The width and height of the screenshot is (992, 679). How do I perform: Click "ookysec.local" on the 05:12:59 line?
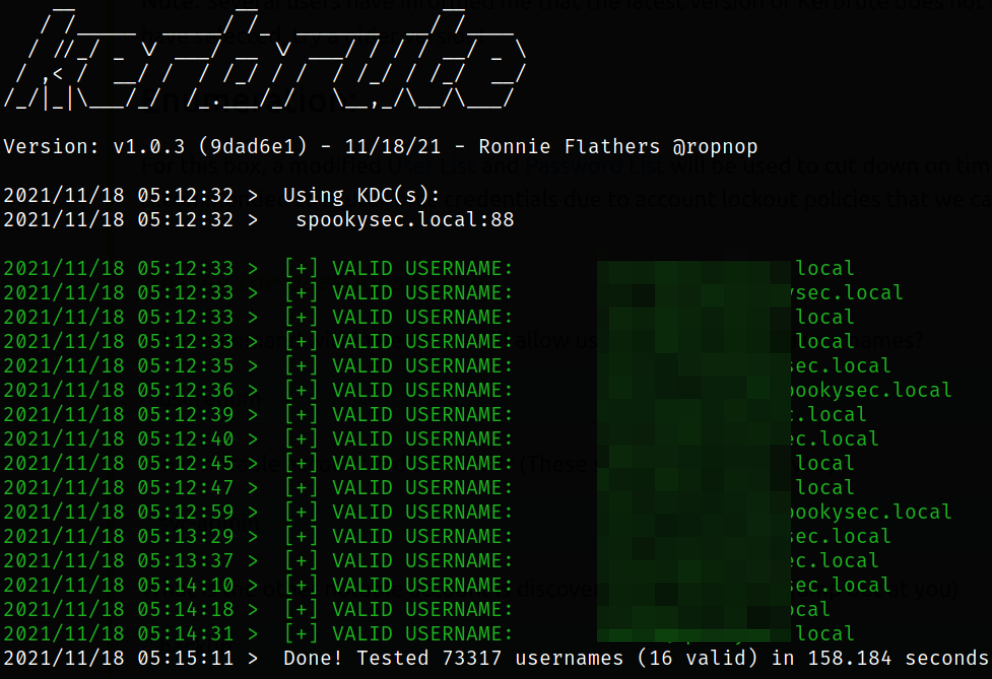click(871, 512)
